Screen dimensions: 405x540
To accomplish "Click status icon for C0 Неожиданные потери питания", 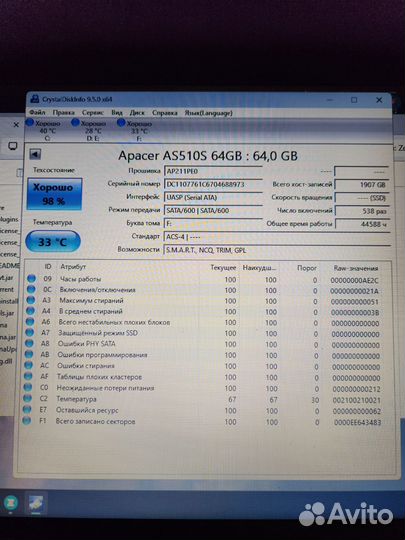I will (28, 387).
